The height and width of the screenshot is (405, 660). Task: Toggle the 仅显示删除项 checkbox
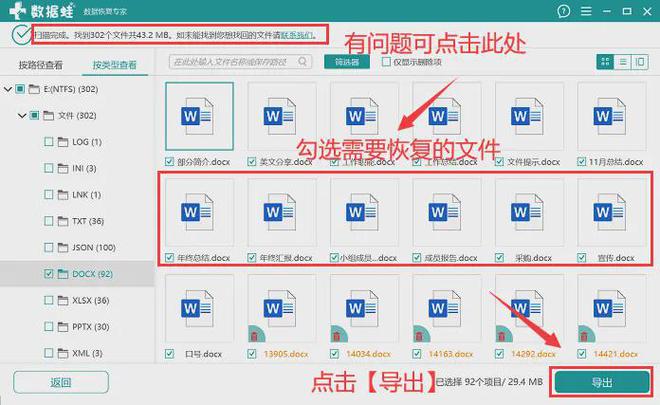(x=386, y=62)
